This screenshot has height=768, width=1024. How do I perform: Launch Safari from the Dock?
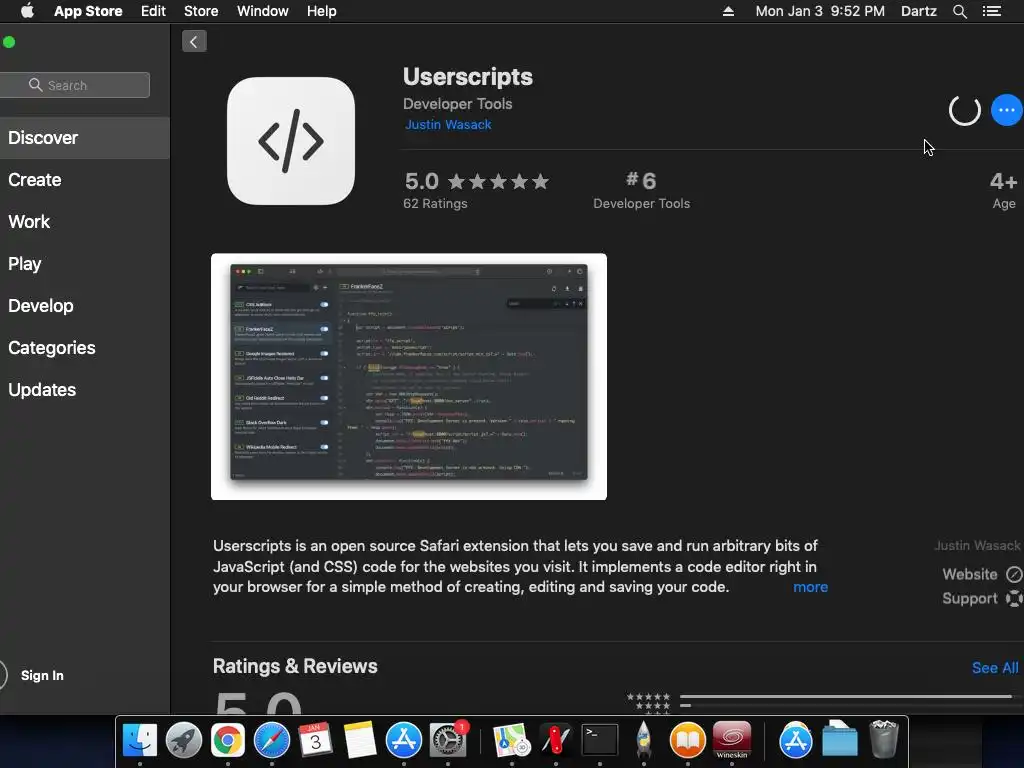272,741
